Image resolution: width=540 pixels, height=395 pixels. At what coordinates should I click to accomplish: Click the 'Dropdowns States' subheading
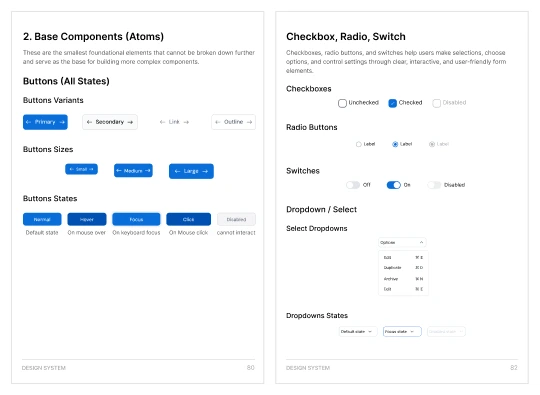[317, 315]
